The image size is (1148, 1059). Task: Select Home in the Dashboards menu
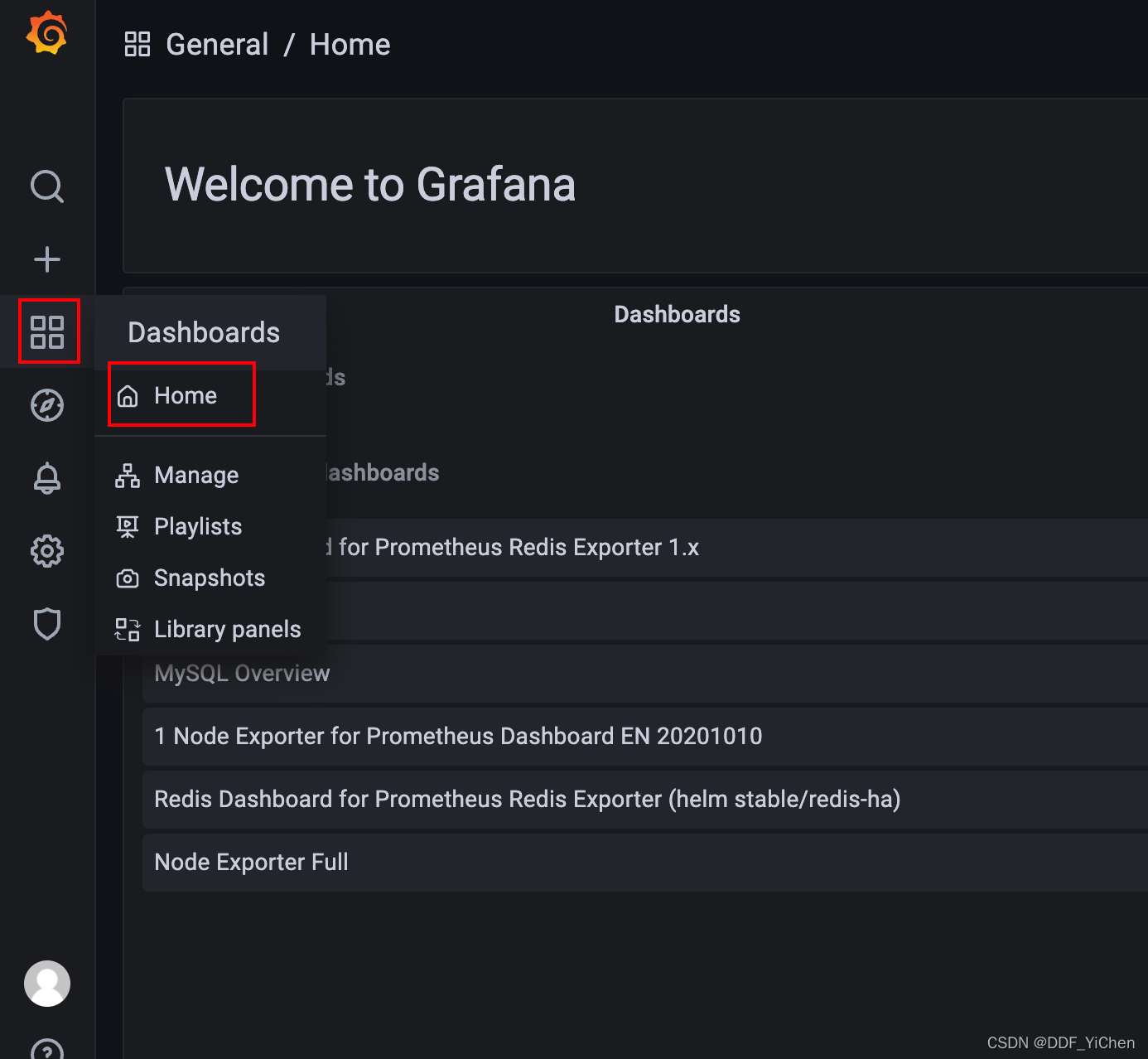tap(186, 396)
